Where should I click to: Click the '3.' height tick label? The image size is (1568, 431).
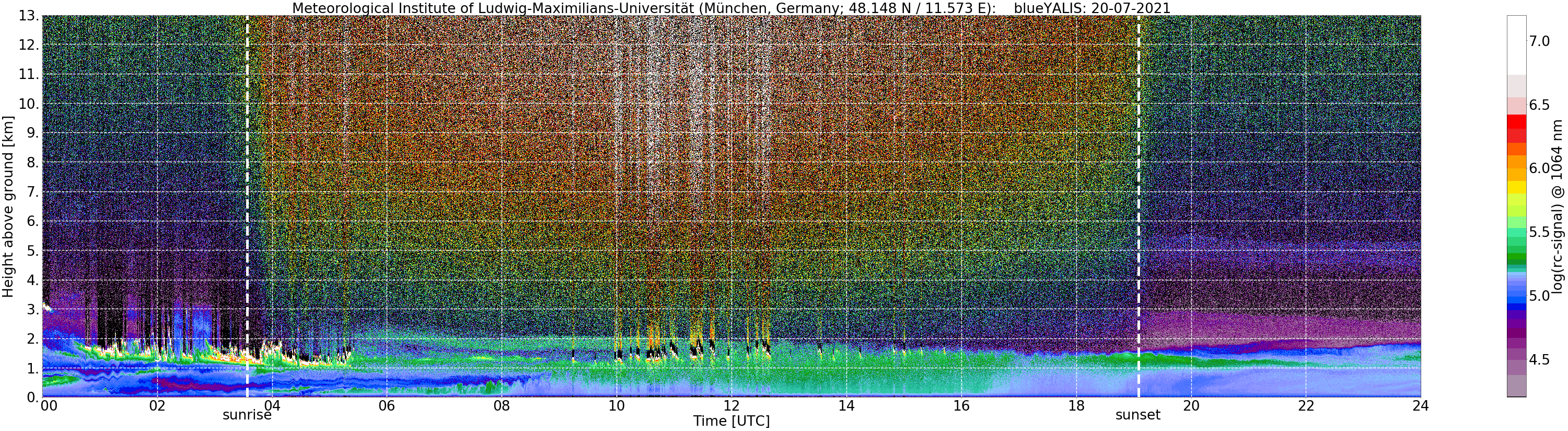click(32, 309)
